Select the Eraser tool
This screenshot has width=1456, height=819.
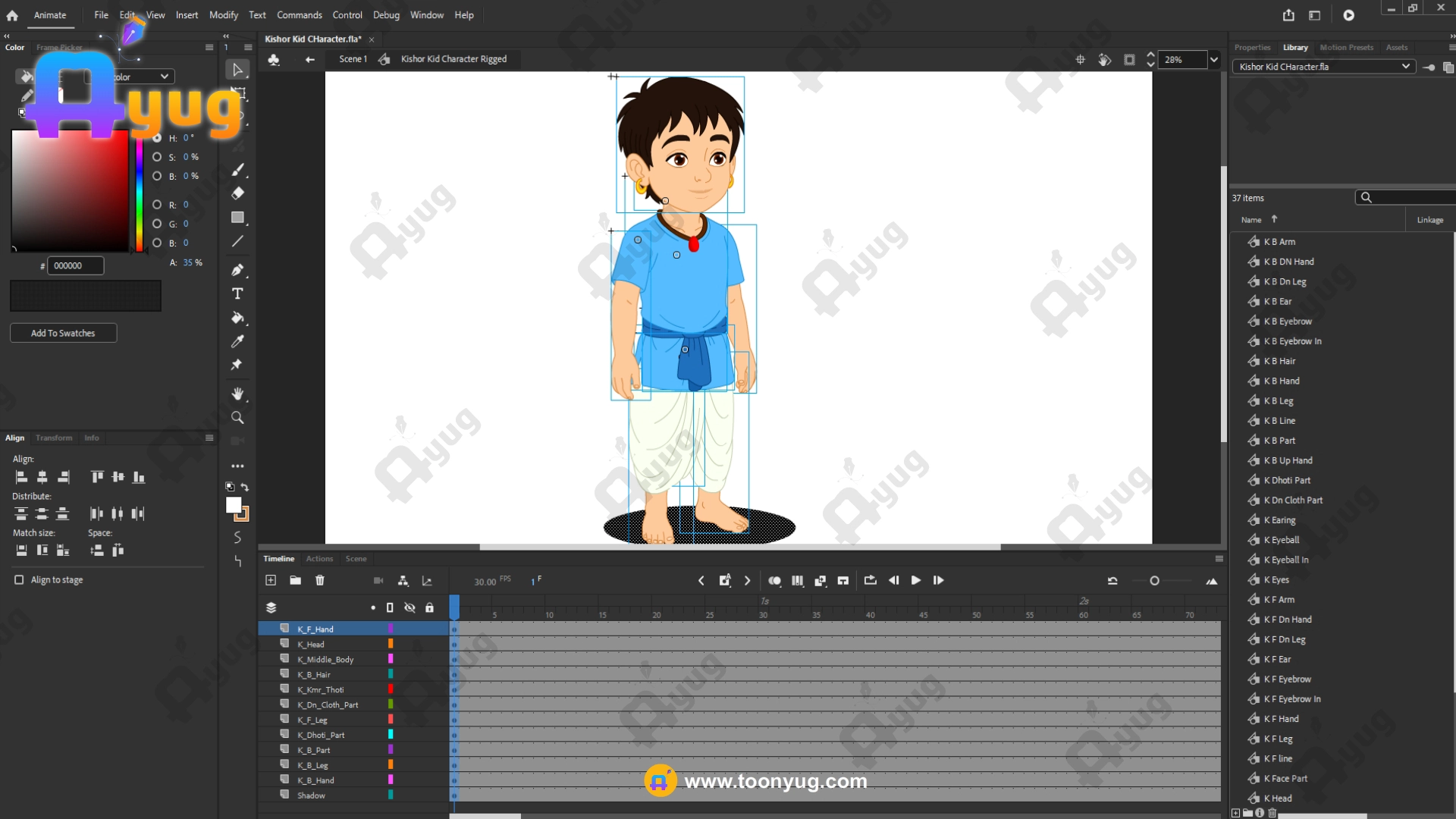point(237,193)
